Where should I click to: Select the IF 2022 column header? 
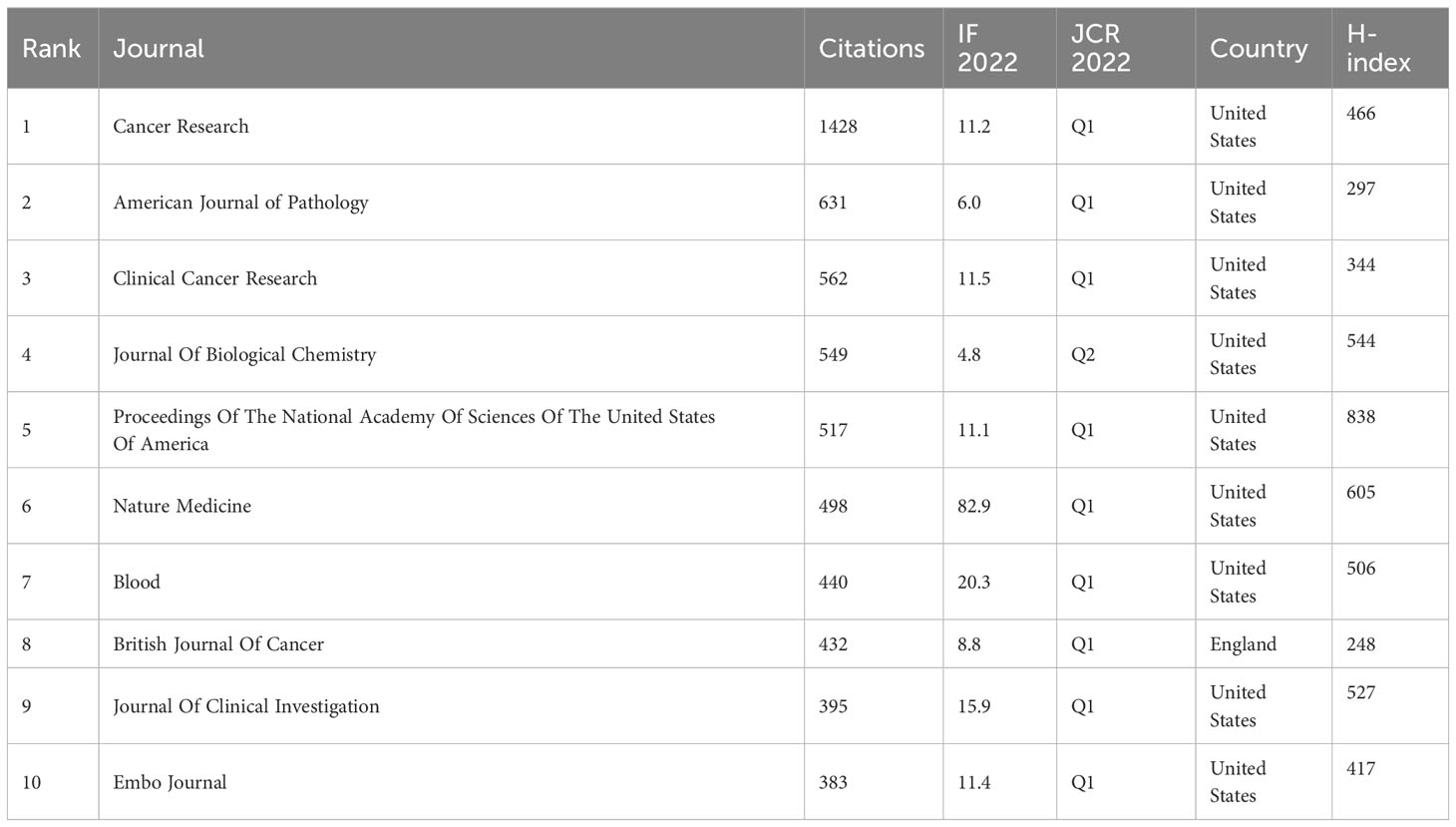tap(987, 48)
